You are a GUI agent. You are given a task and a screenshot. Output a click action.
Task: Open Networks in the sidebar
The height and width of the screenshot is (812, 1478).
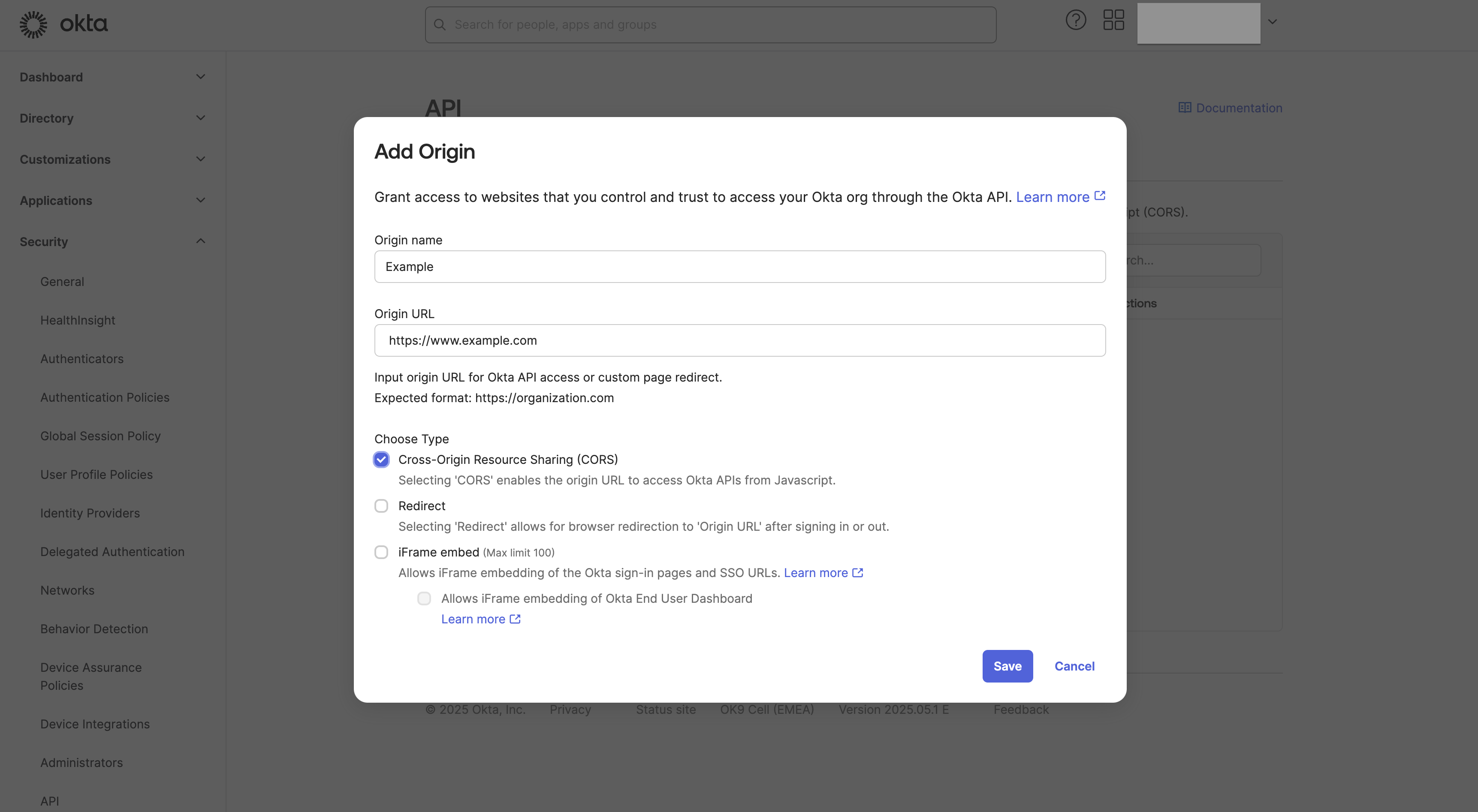pyautogui.click(x=67, y=590)
